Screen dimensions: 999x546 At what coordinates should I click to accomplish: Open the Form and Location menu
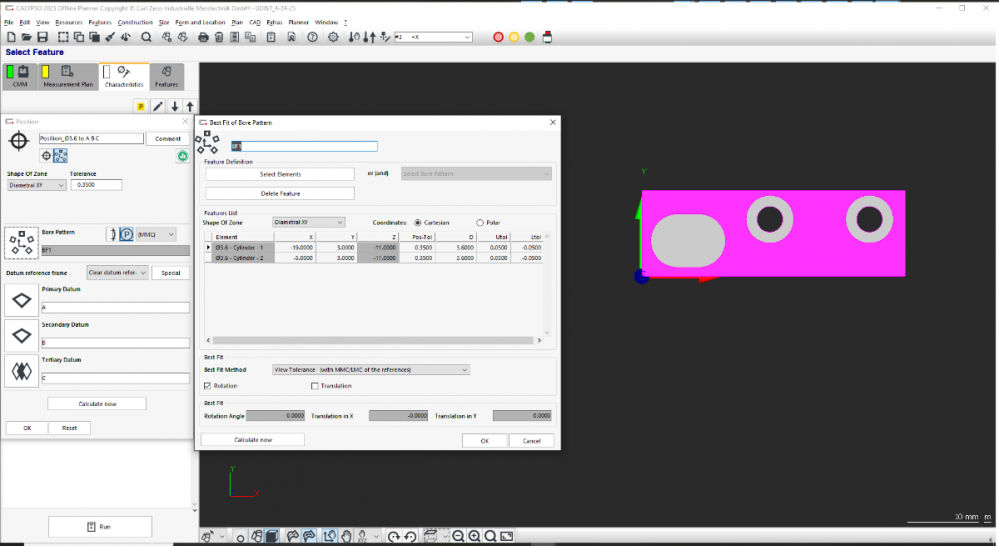click(x=202, y=21)
